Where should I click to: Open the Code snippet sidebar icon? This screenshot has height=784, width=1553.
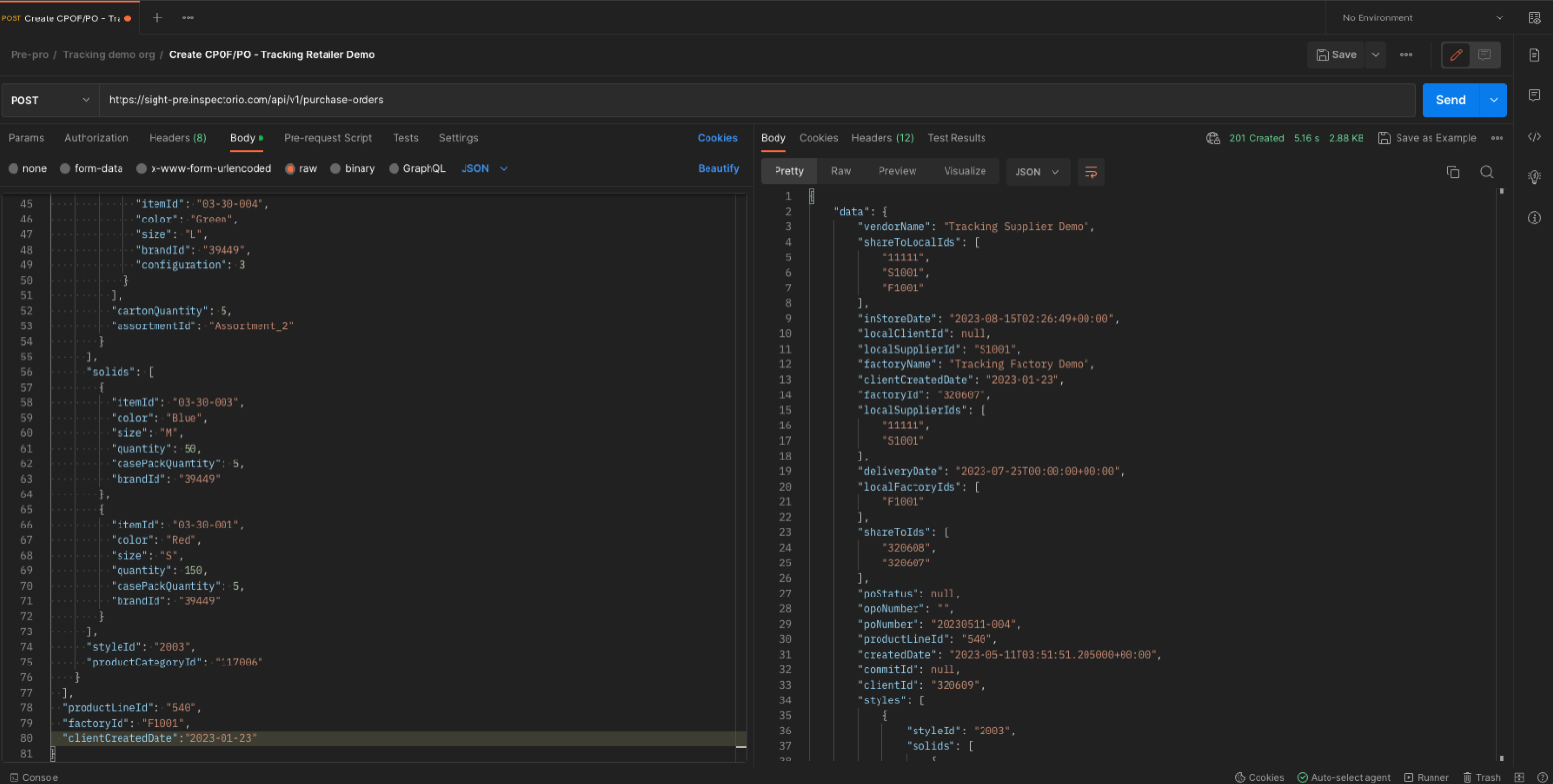[1535, 136]
